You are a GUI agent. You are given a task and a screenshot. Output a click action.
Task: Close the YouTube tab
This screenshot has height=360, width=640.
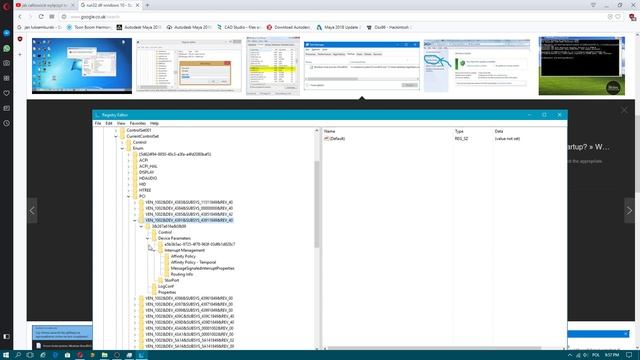[x=73, y=5]
